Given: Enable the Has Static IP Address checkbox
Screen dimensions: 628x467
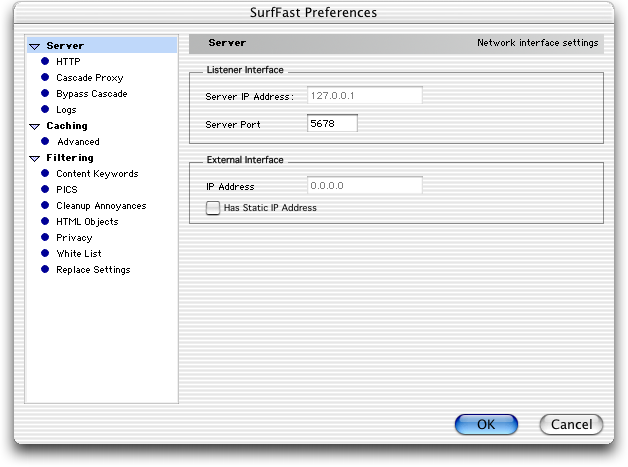Looking at the screenshot, I should [213, 208].
